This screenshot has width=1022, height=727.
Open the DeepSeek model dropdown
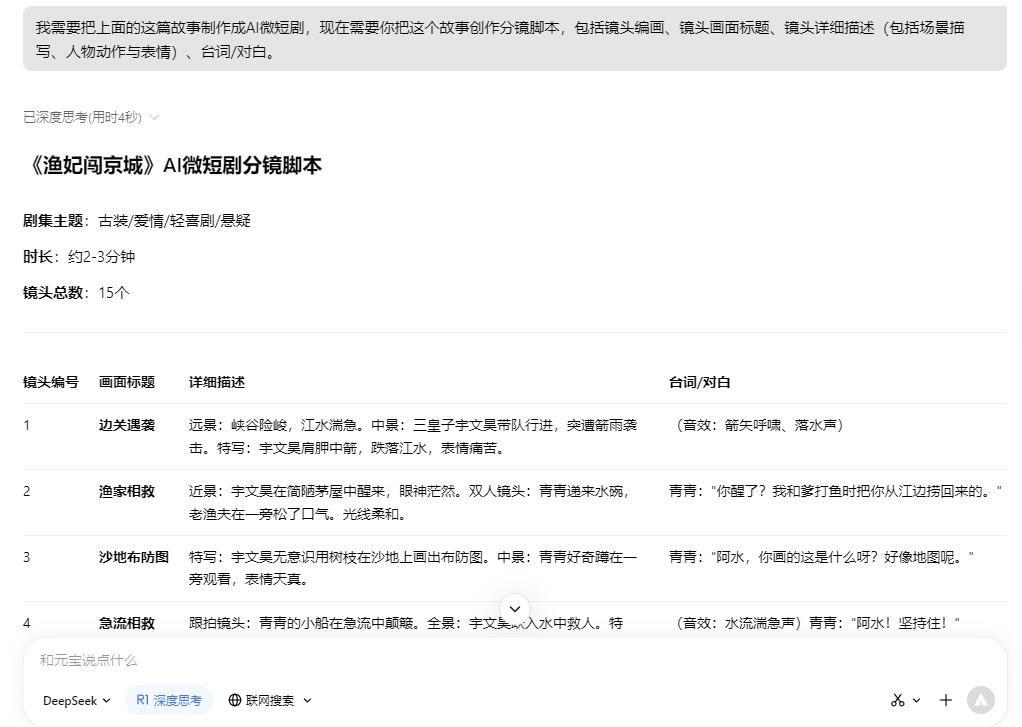click(x=76, y=700)
